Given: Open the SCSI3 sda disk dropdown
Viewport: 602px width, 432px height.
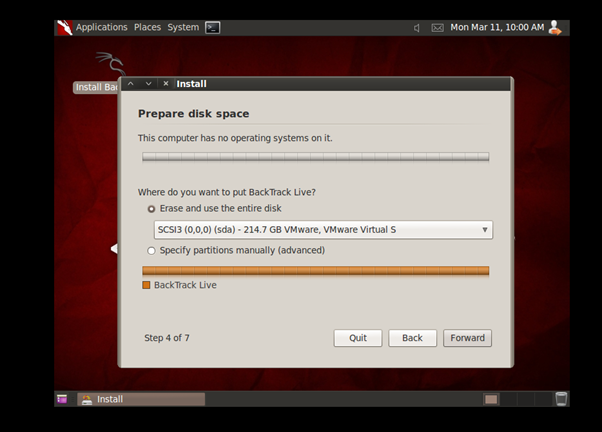Looking at the screenshot, I should (323, 230).
